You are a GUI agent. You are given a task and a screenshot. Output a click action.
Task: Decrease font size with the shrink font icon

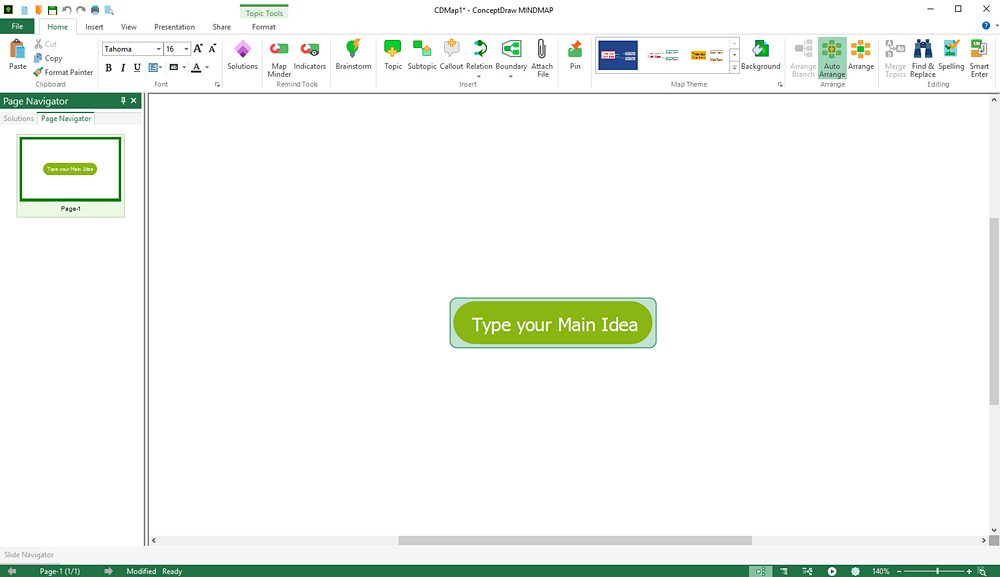212,48
